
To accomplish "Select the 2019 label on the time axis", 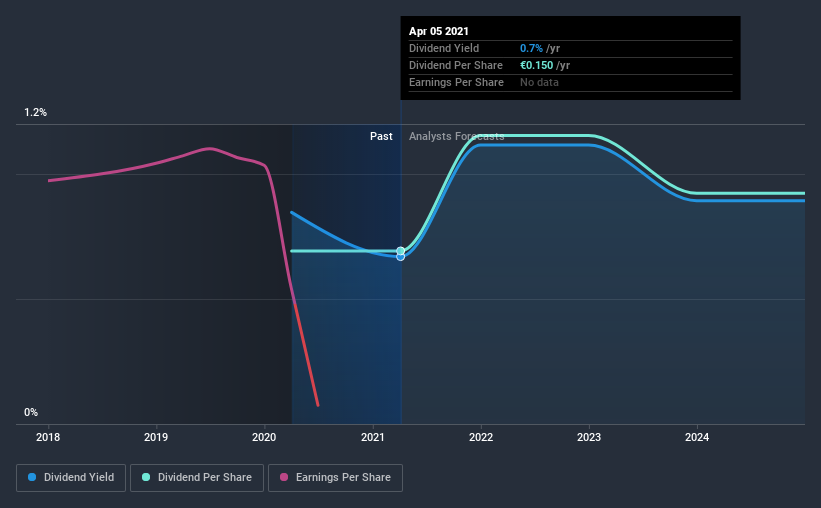I will (x=156, y=437).
